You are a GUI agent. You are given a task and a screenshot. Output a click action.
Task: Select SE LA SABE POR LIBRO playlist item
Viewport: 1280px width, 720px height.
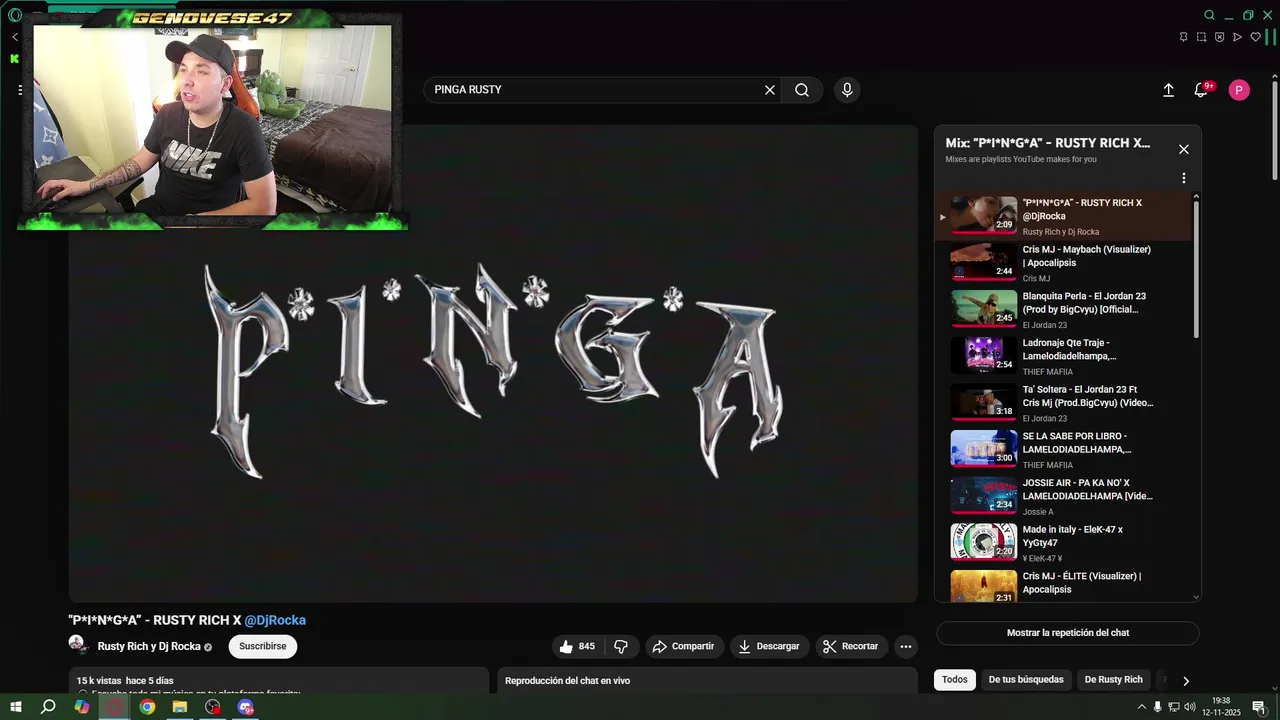(x=1063, y=450)
